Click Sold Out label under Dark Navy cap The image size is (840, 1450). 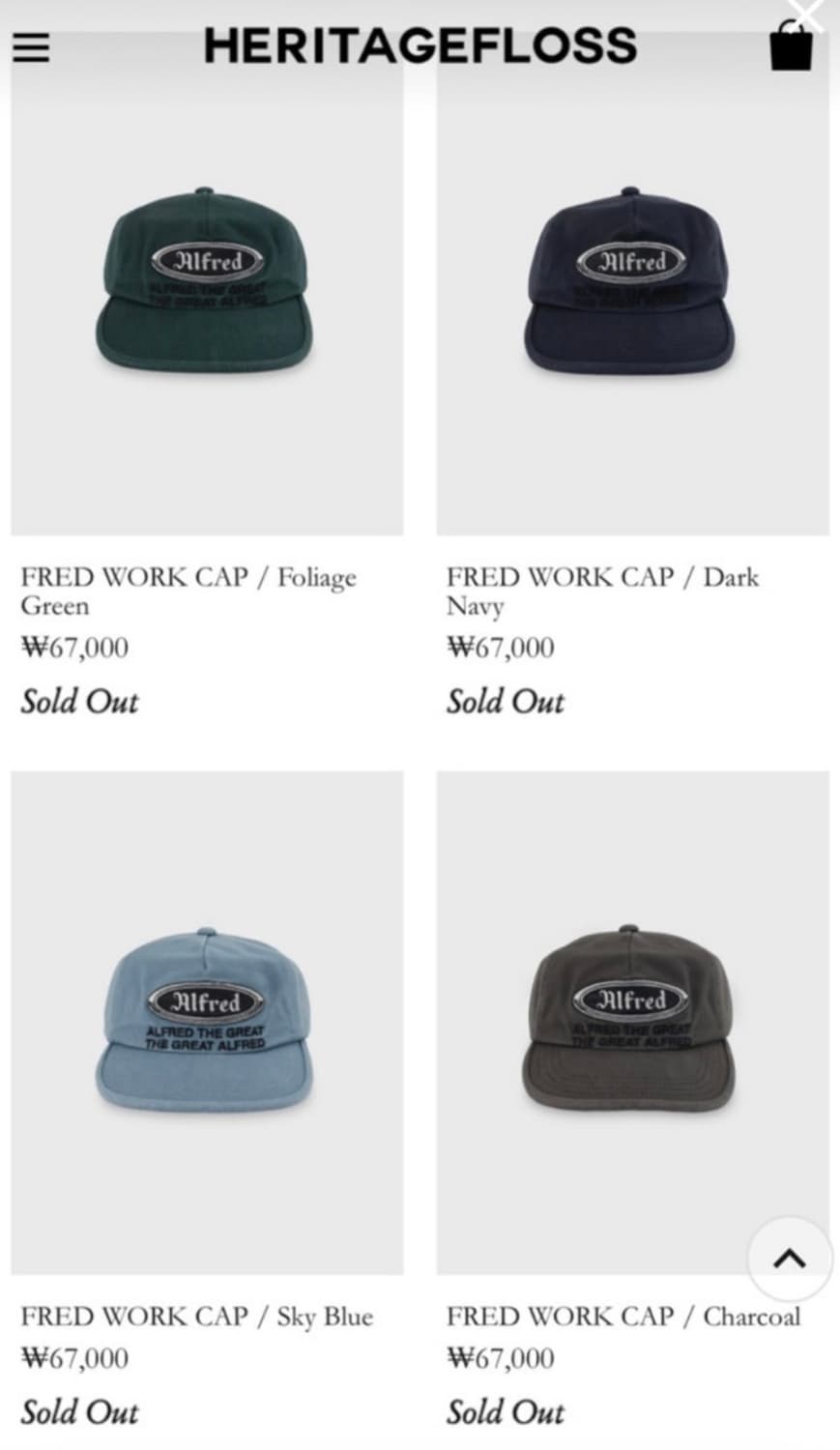[x=506, y=701]
